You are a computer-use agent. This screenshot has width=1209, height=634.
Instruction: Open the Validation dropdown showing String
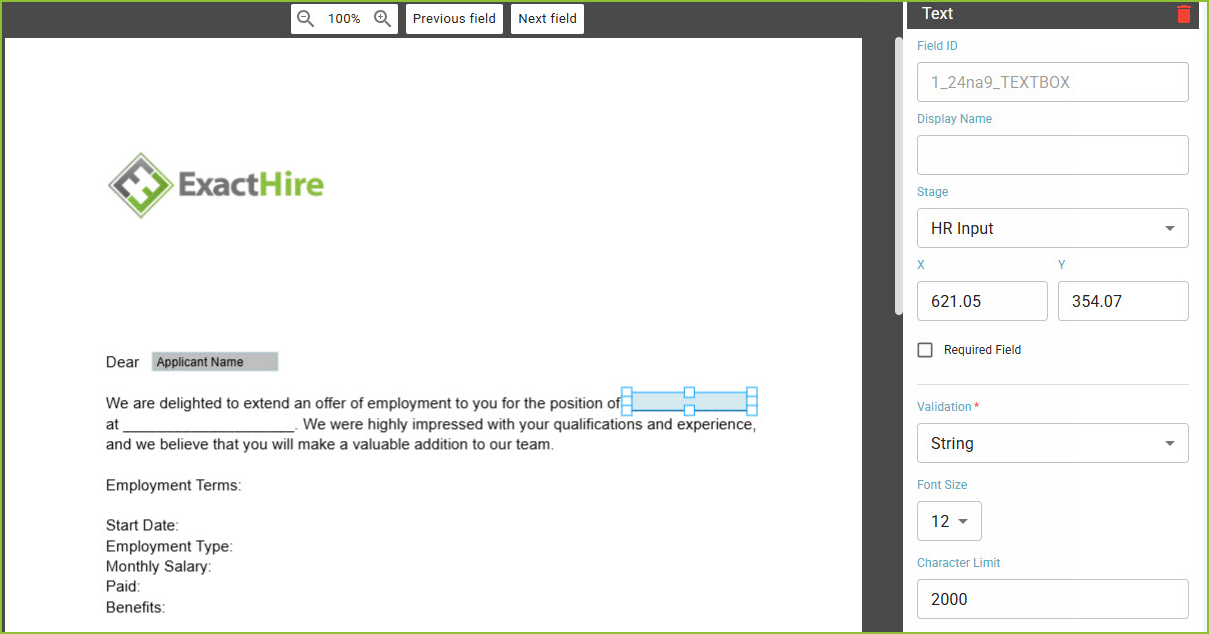(1053, 443)
